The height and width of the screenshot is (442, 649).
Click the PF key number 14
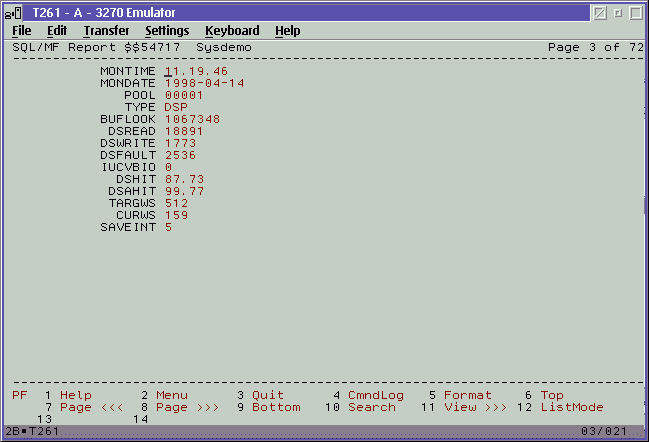(140, 419)
